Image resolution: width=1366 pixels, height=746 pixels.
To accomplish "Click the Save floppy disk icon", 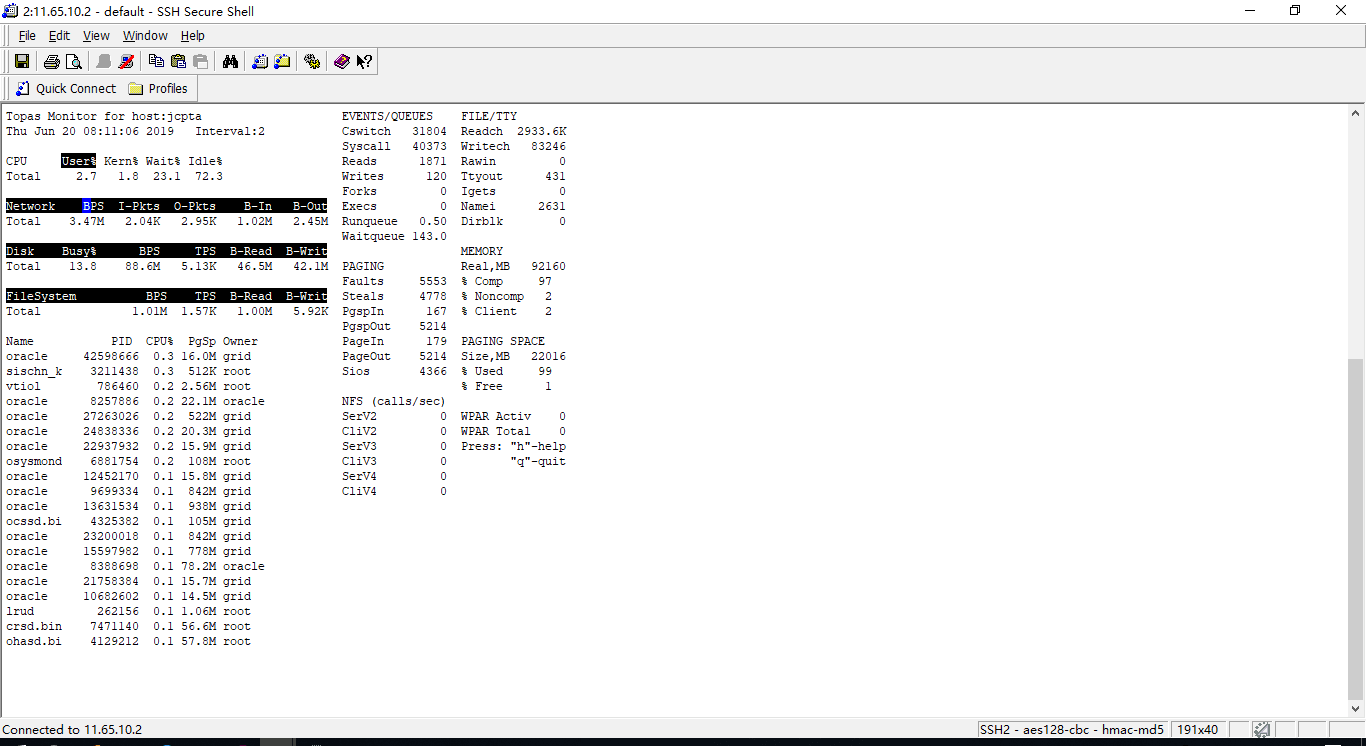I will click(22, 62).
